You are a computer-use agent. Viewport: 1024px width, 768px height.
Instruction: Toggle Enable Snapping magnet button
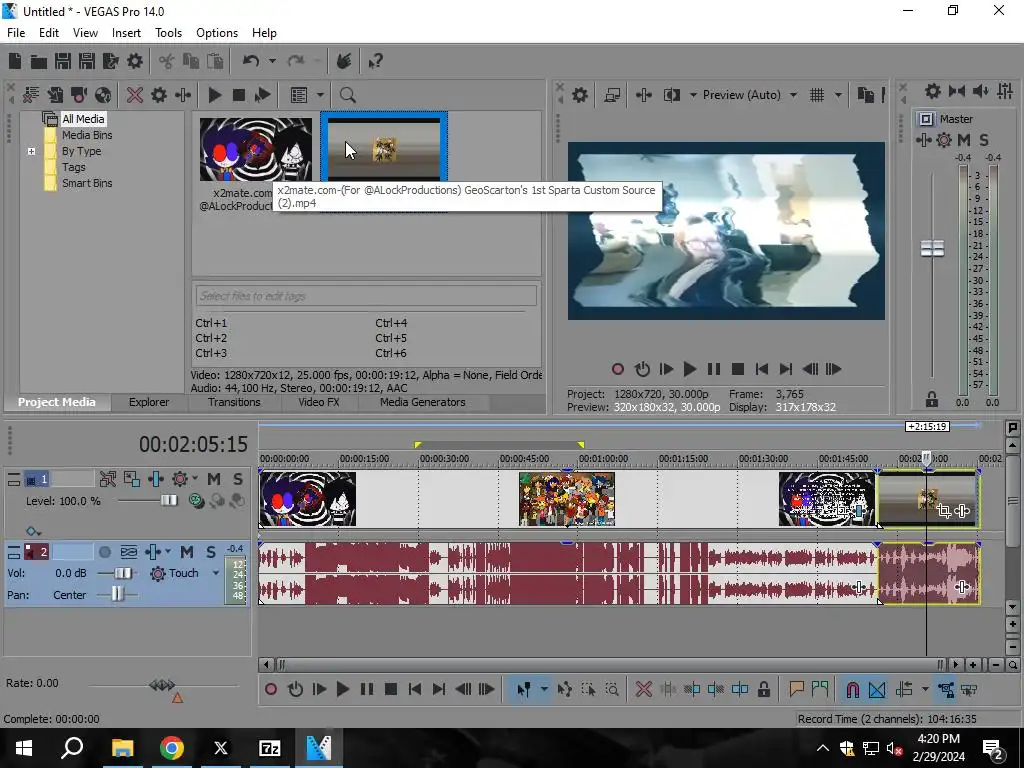[x=852, y=690]
